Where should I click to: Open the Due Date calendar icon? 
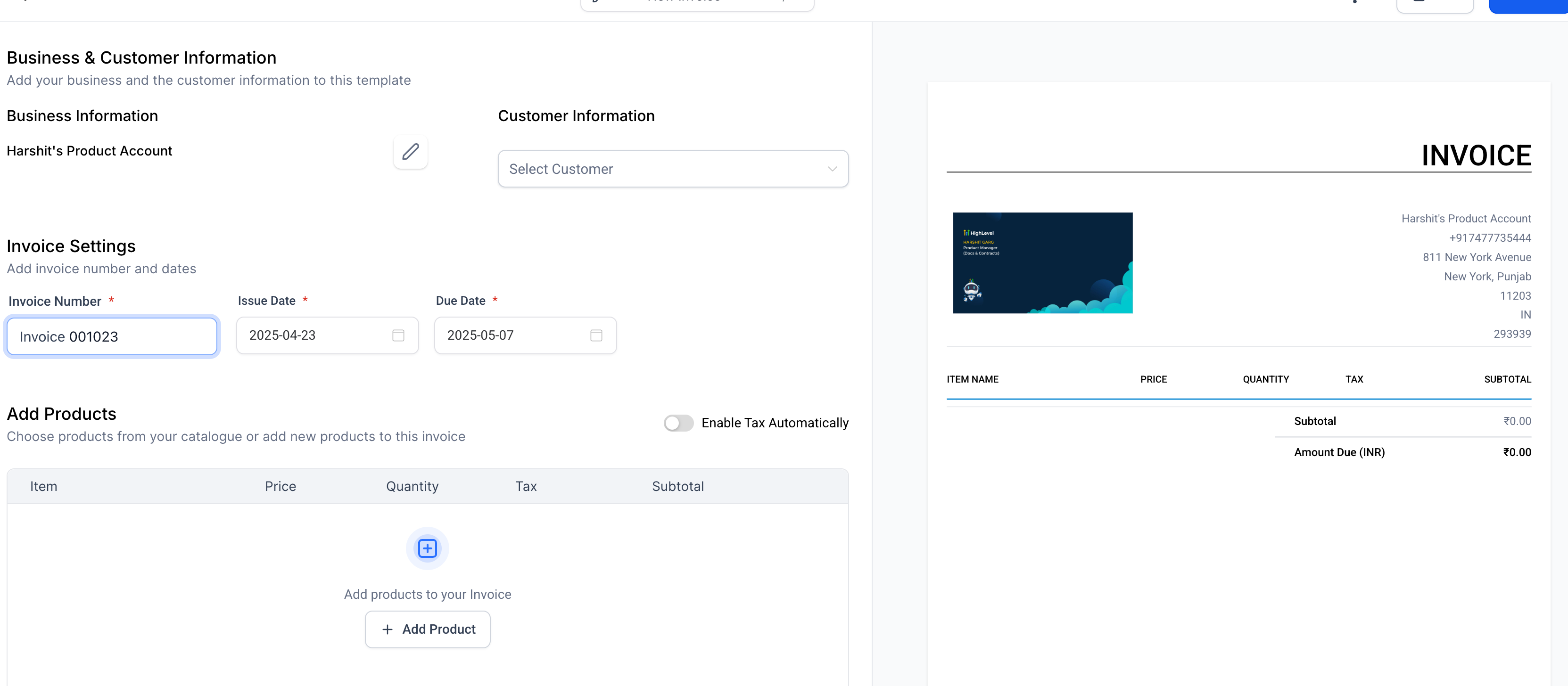pyautogui.click(x=596, y=335)
